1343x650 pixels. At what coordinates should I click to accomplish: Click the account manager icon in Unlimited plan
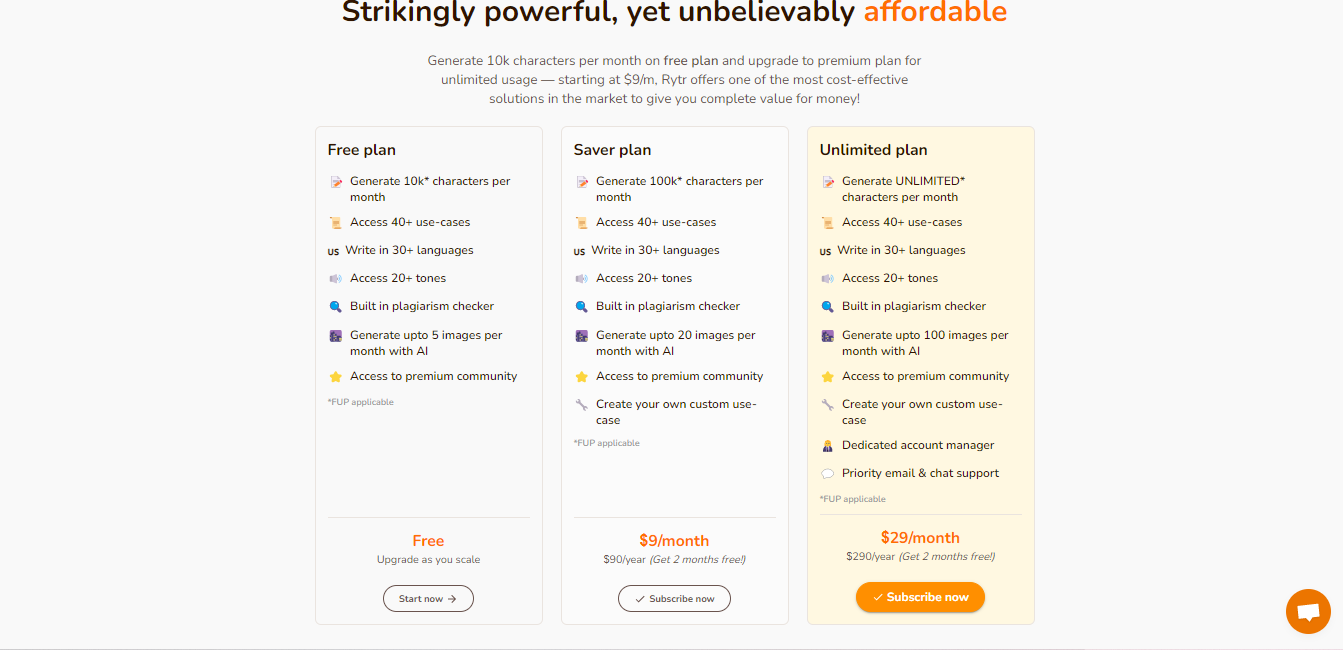(827, 446)
